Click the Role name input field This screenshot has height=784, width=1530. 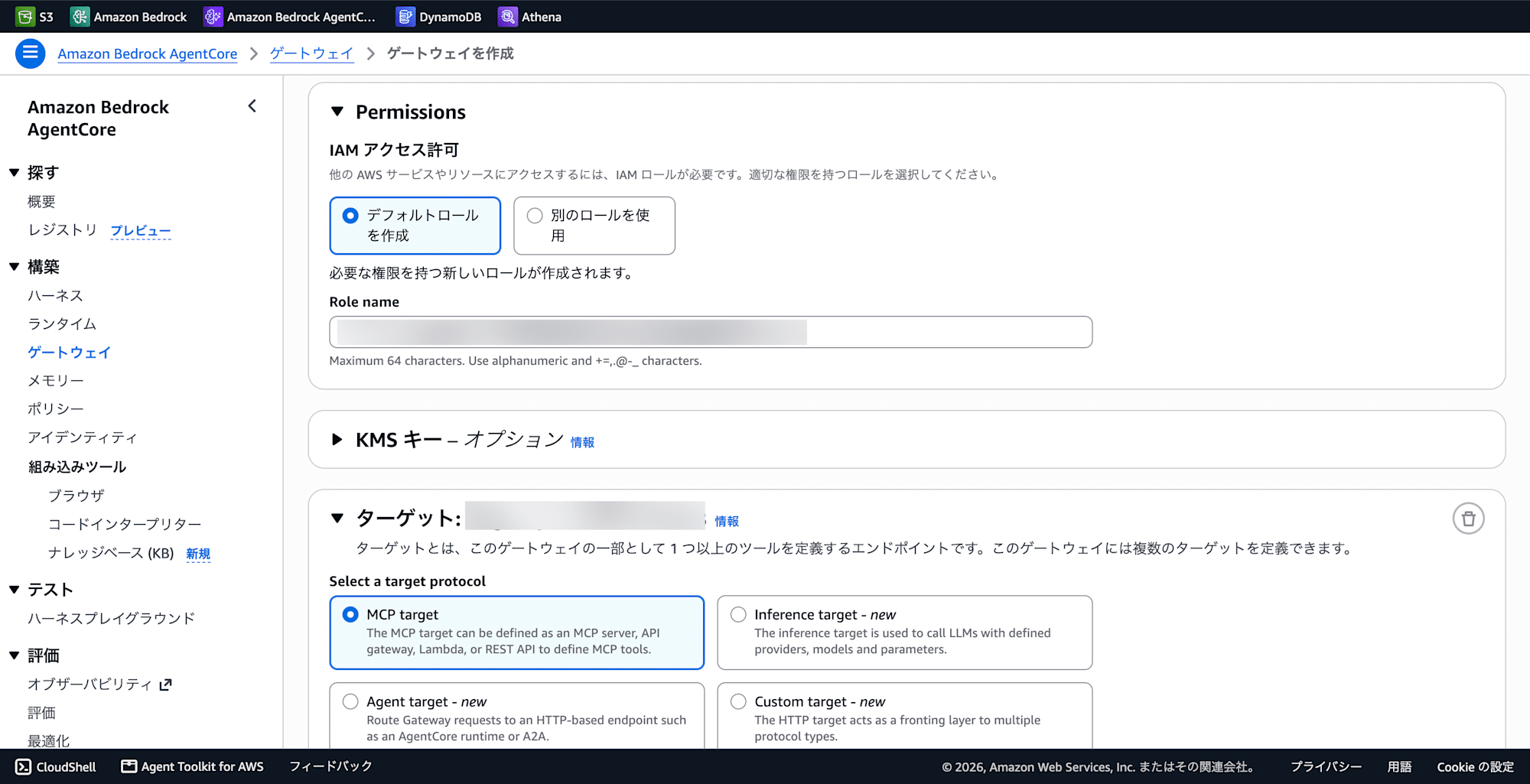pyautogui.click(x=711, y=332)
